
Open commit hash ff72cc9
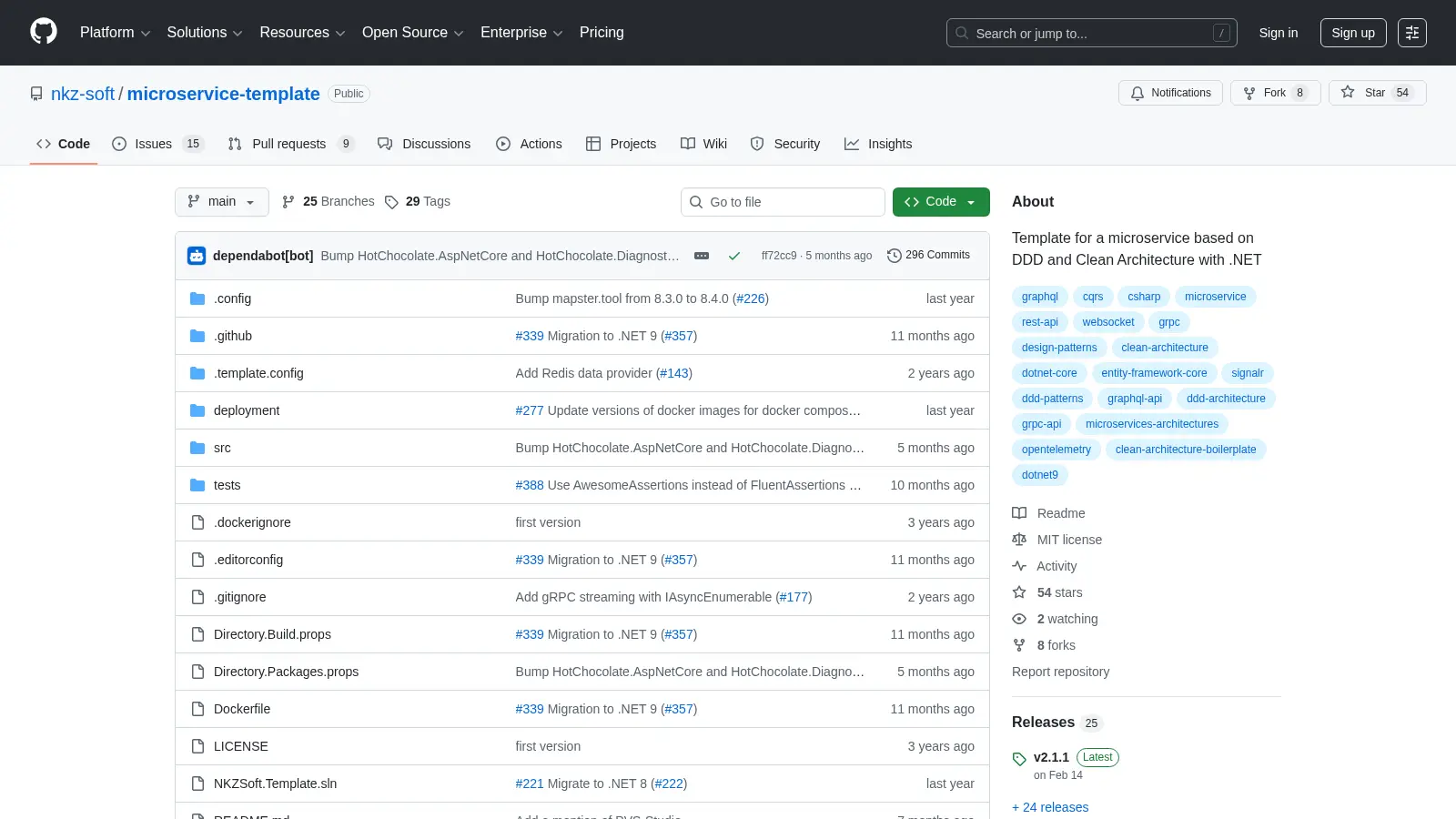(x=778, y=256)
